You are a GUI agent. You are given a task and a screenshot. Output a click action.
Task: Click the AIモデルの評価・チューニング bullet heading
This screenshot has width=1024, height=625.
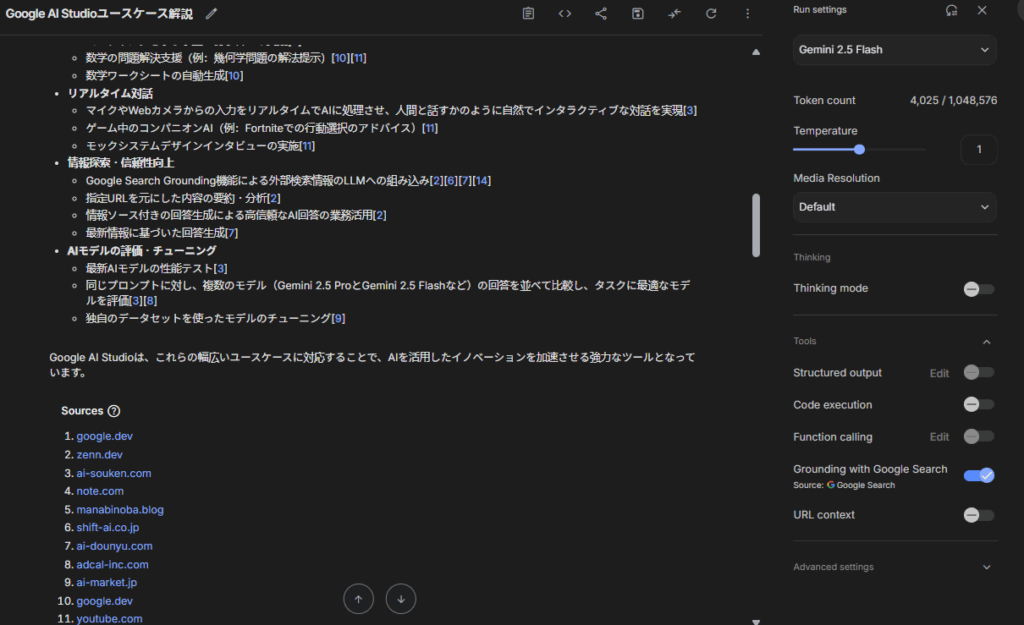pos(142,251)
